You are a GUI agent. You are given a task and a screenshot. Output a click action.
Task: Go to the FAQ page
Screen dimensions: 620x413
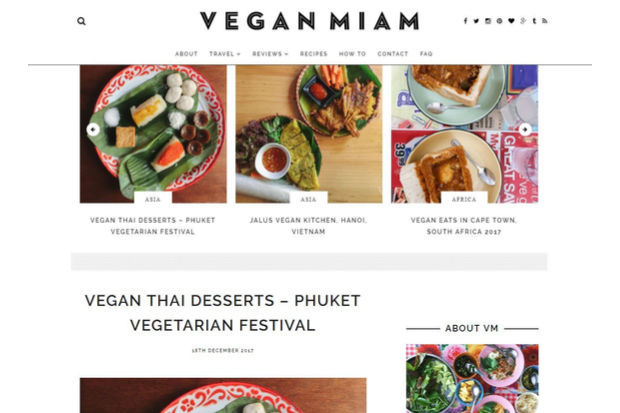[426, 54]
